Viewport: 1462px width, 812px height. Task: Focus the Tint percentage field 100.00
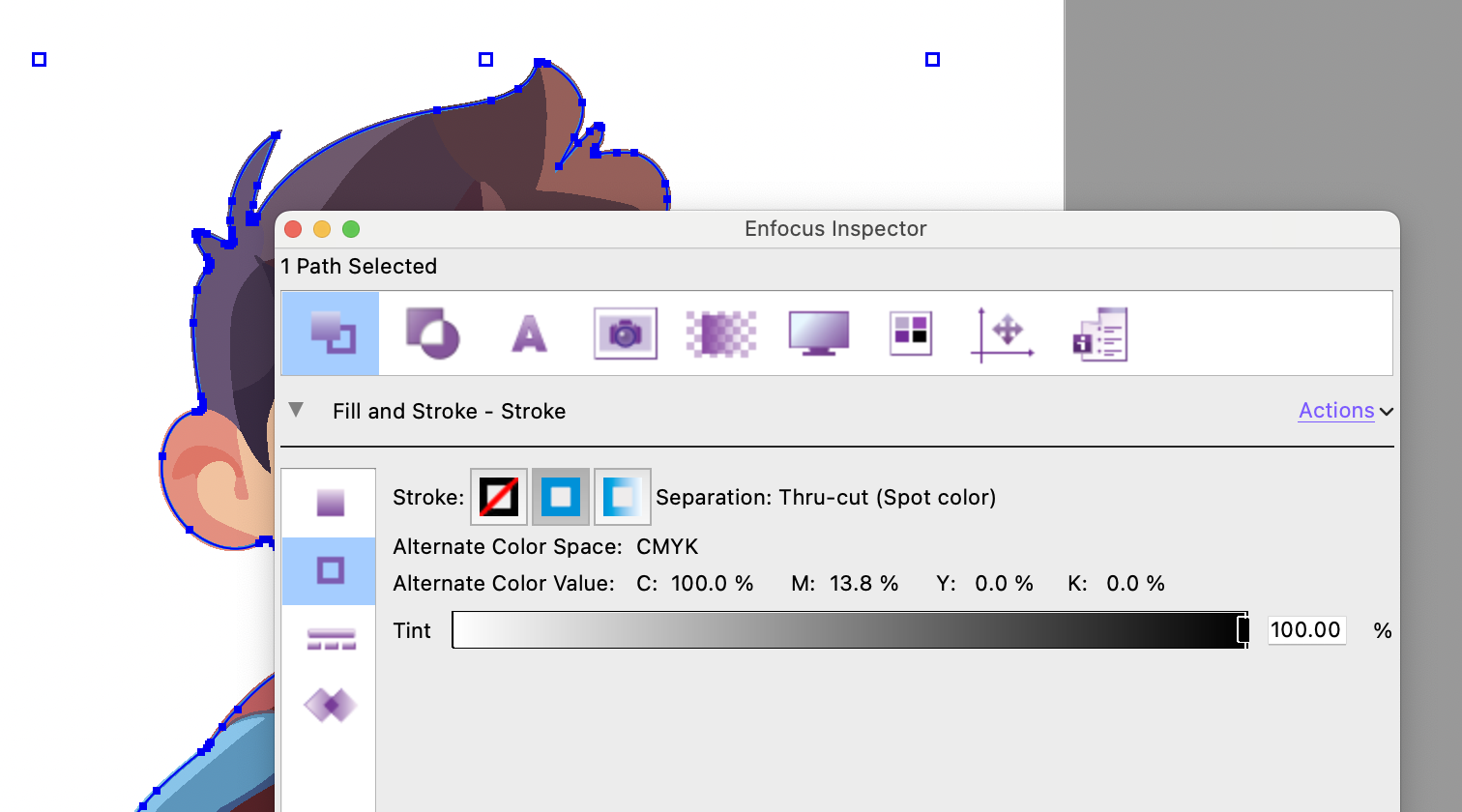click(x=1306, y=630)
